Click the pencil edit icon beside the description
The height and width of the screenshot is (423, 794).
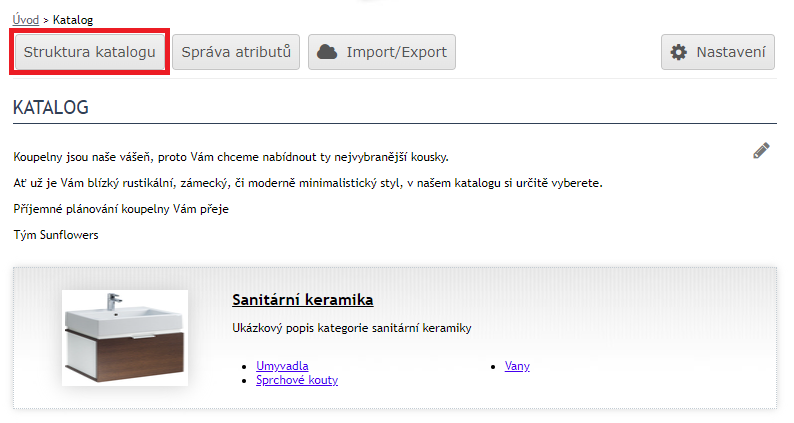pyautogui.click(x=761, y=151)
